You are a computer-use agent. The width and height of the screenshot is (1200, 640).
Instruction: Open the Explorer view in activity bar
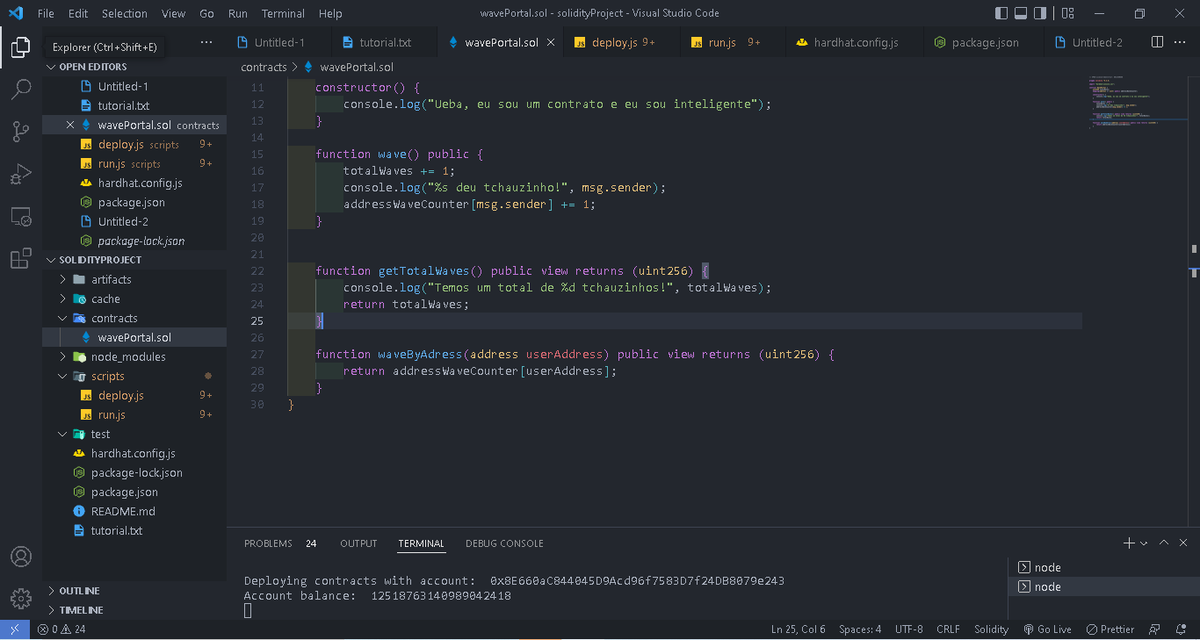(21, 46)
